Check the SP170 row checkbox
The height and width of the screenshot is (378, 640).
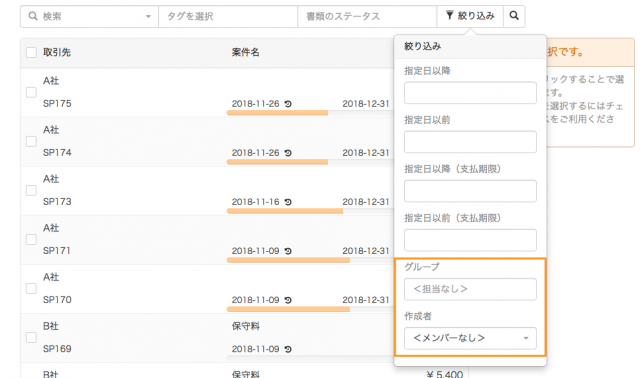31,288
